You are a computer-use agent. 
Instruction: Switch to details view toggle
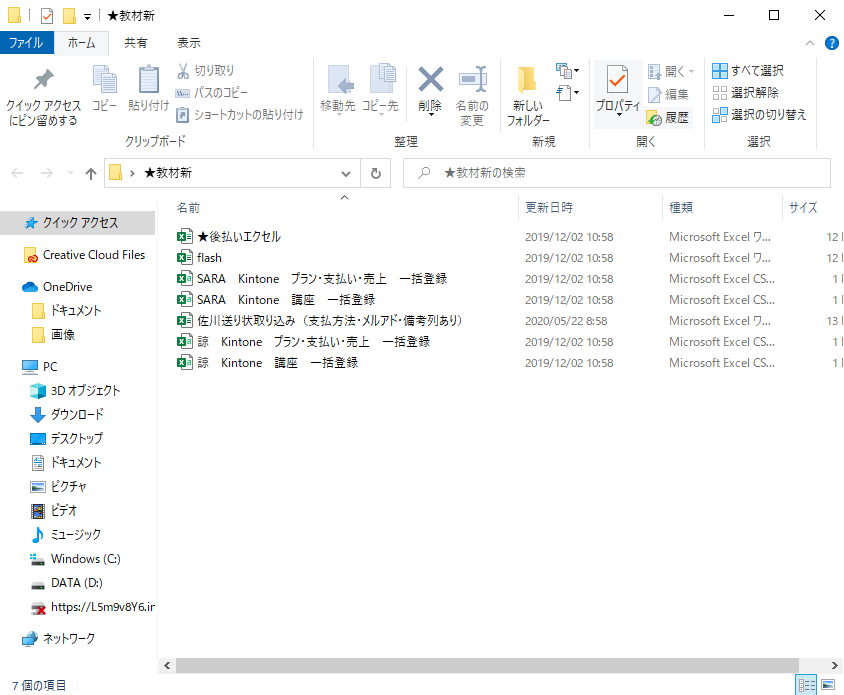(805, 685)
